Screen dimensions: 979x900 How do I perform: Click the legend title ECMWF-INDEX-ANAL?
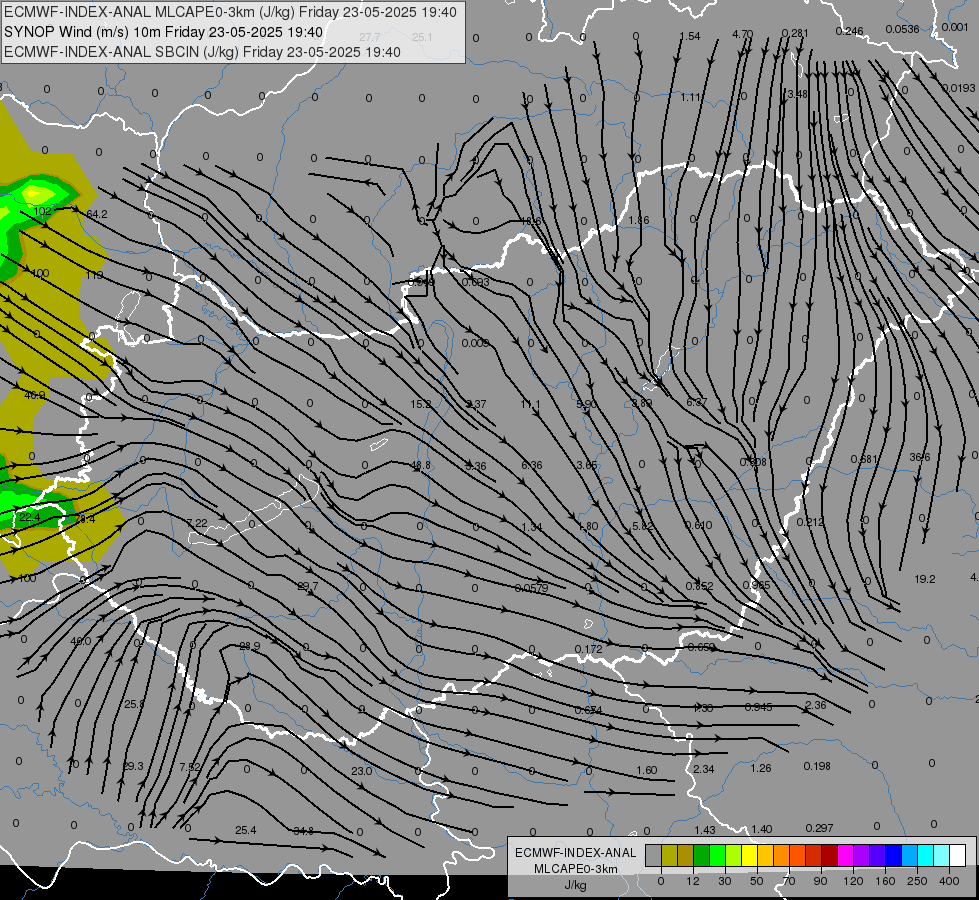point(576,853)
